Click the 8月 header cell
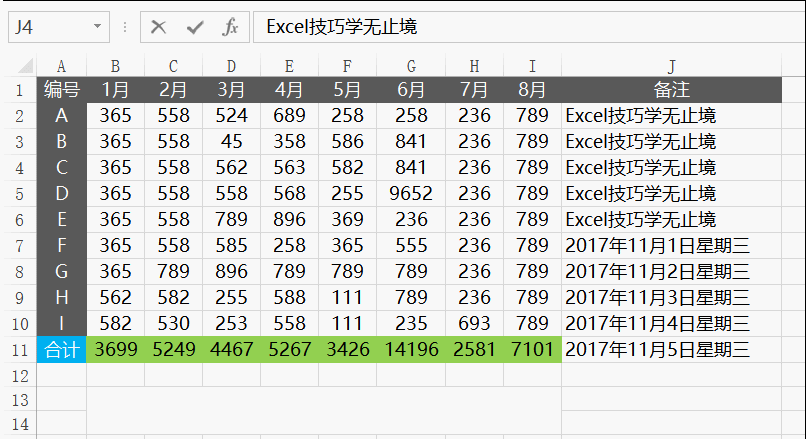Image resolution: width=806 pixels, height=439 pixels. (533, 90)
